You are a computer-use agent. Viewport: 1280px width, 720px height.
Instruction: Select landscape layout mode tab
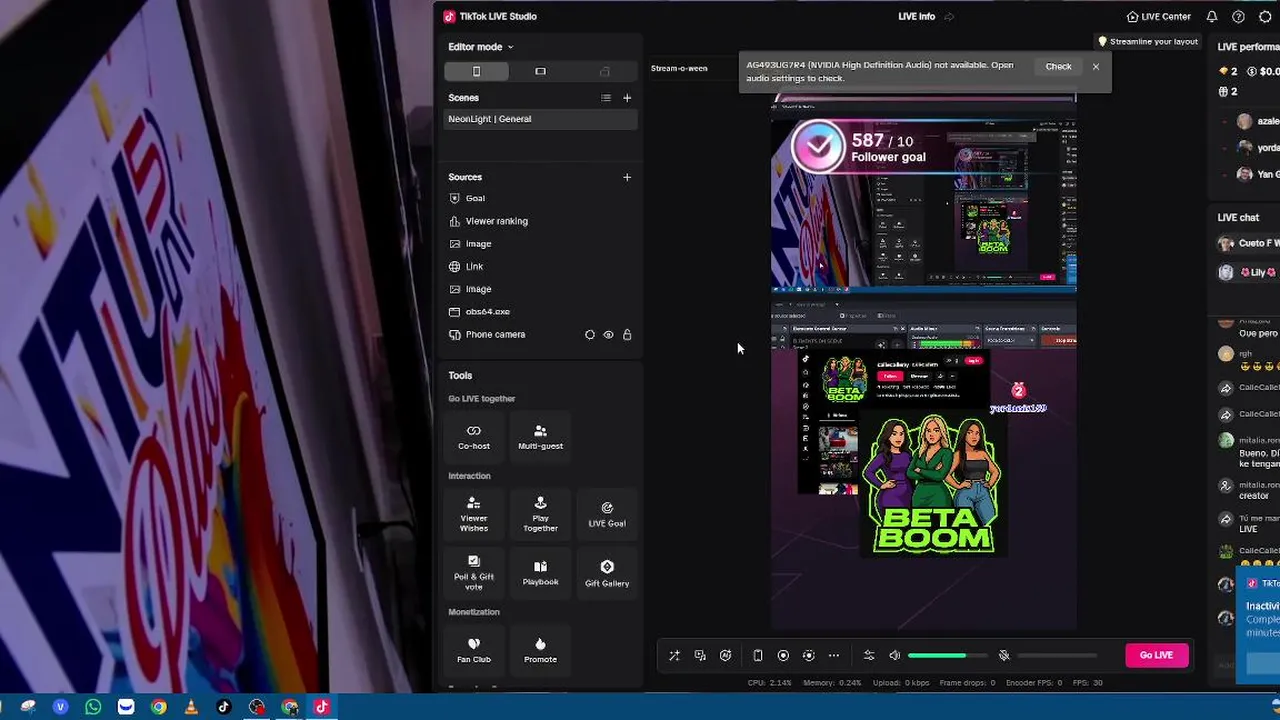pyautogui.click(x=540, y=71)
